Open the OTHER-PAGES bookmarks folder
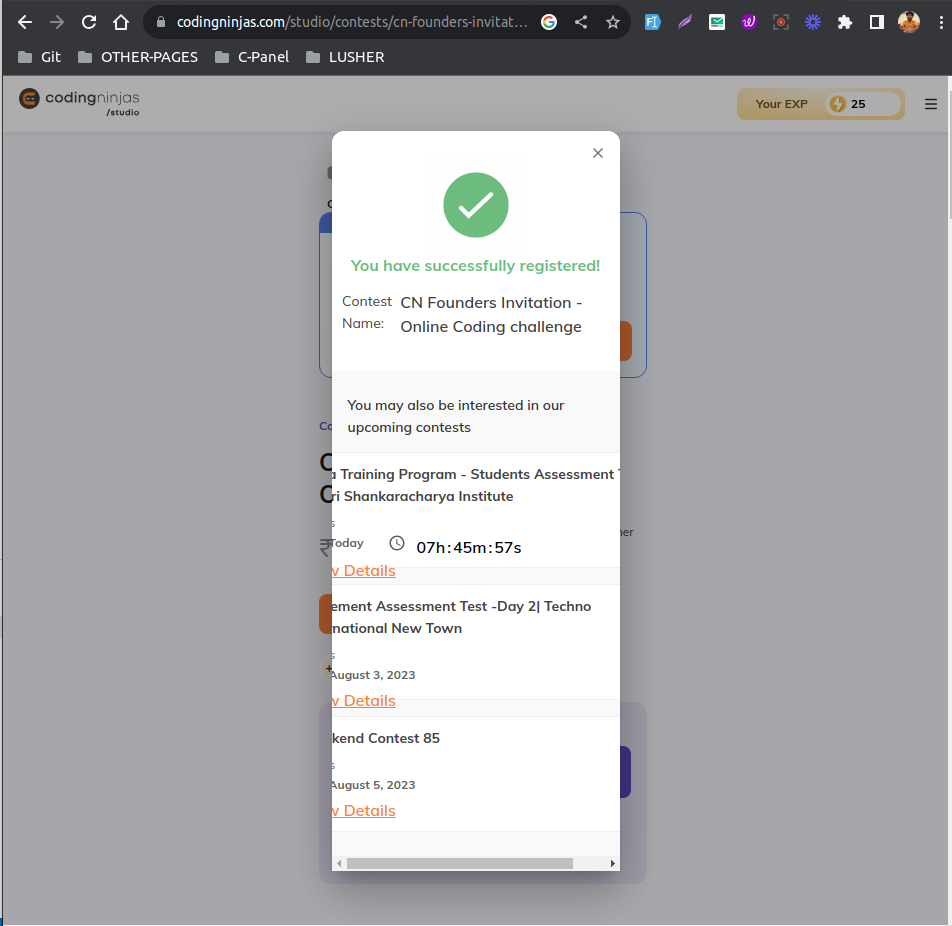The height and width of the screenshot is (926, 952). tap(138, 57)
